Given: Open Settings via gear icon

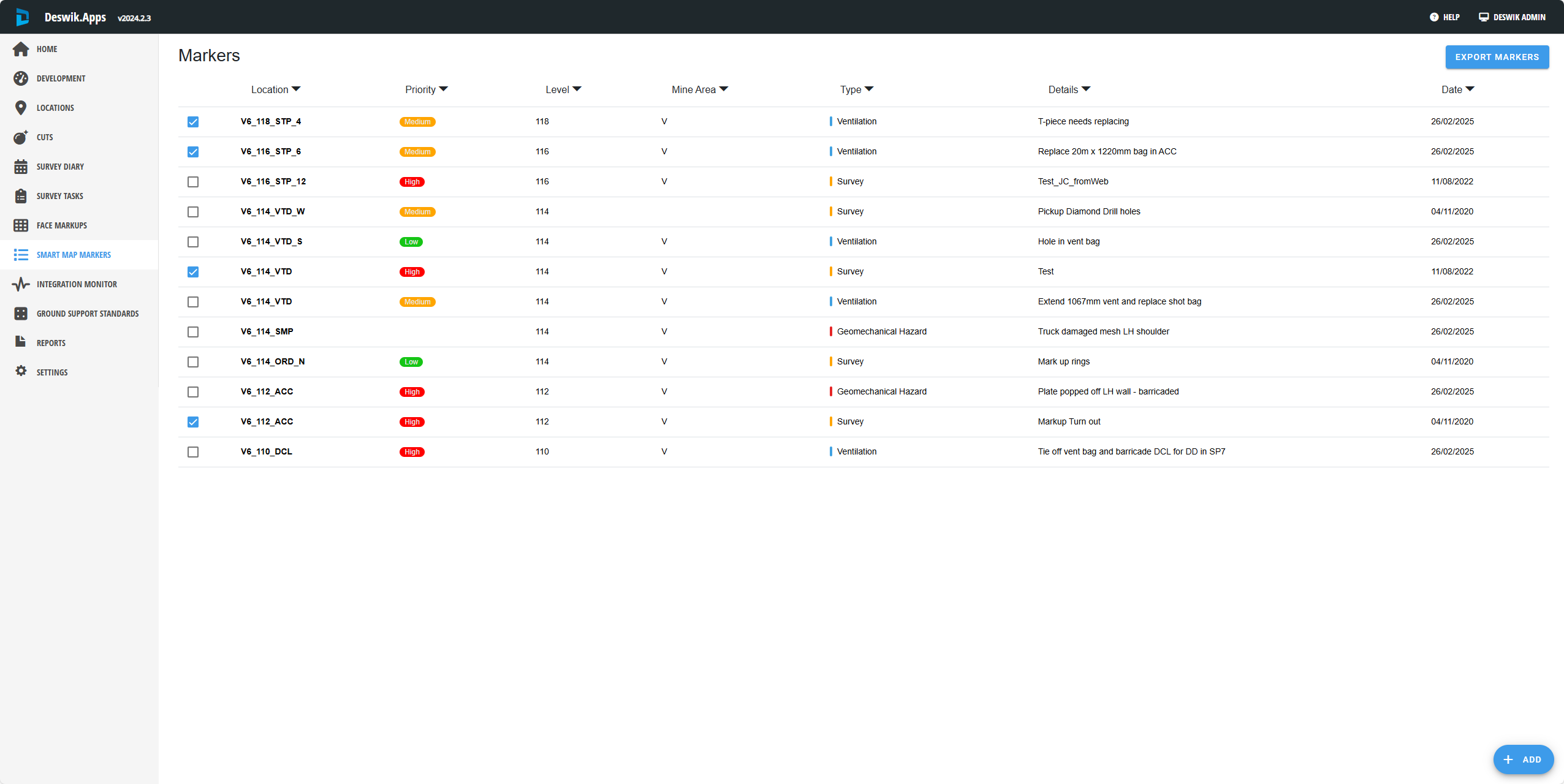Looking at the screenshot, I should pos(21,371).
